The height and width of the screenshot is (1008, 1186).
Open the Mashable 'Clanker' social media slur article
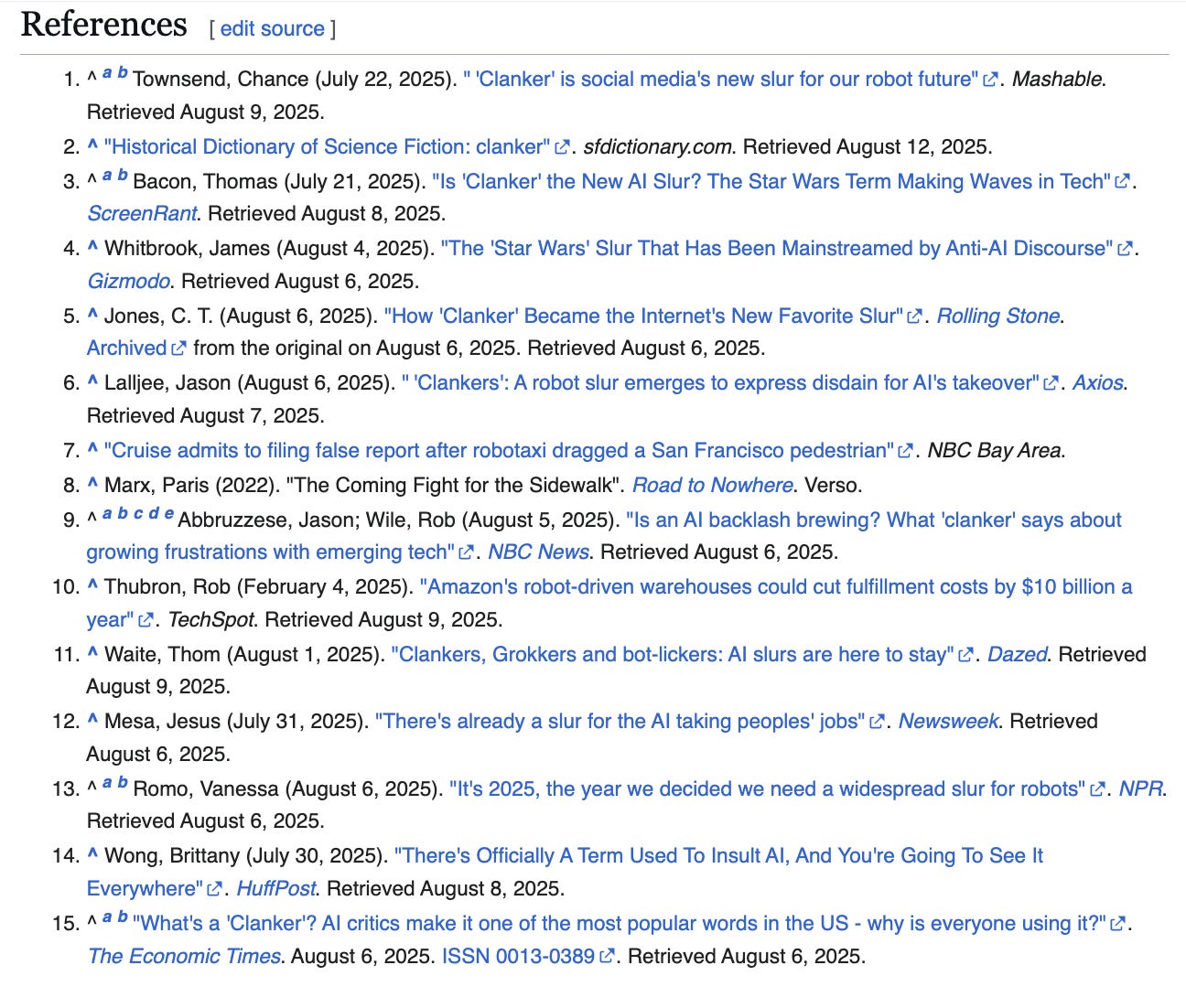(x=730, y=79)
